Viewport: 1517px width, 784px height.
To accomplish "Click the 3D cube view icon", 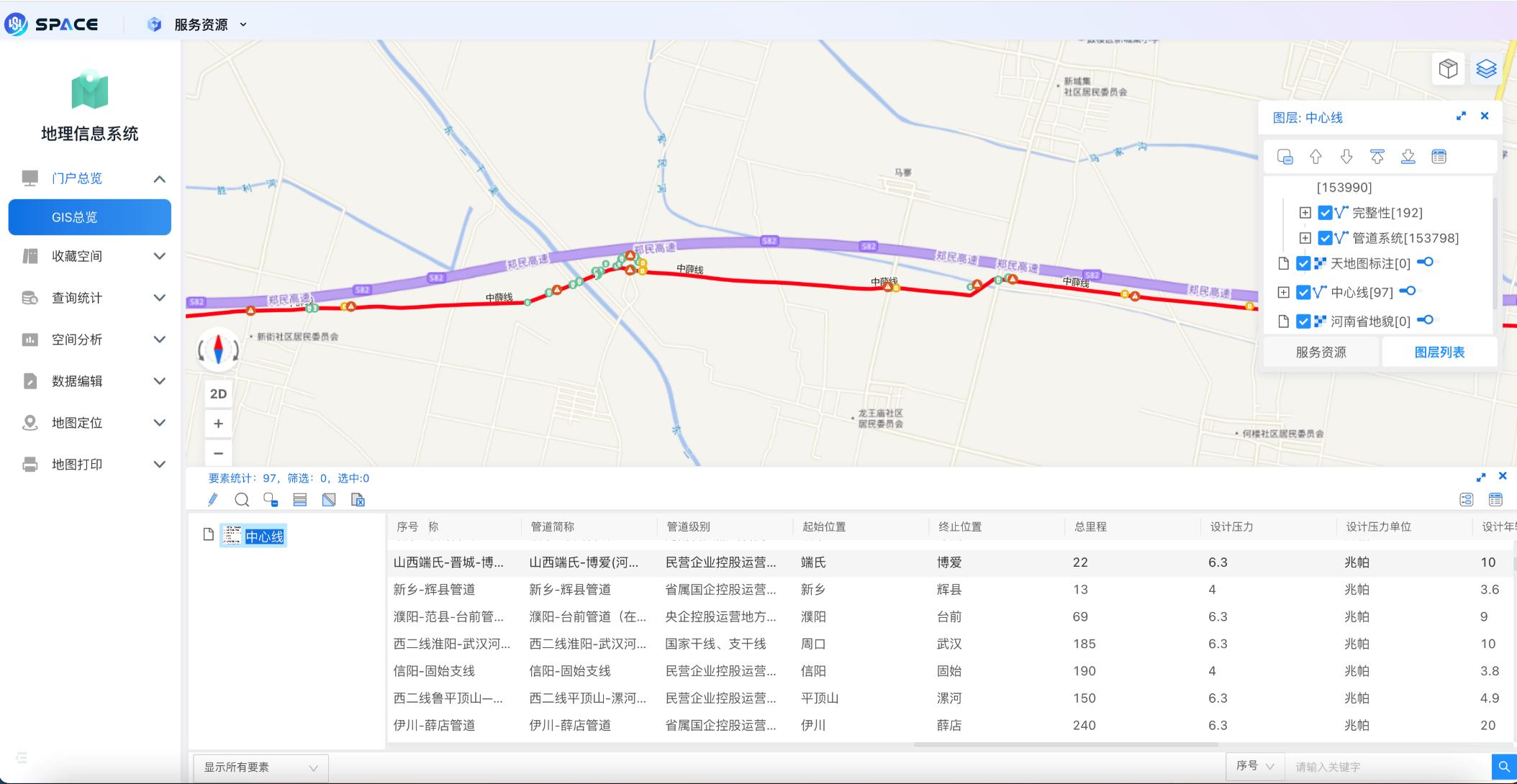I will [x=1448, y=69].
